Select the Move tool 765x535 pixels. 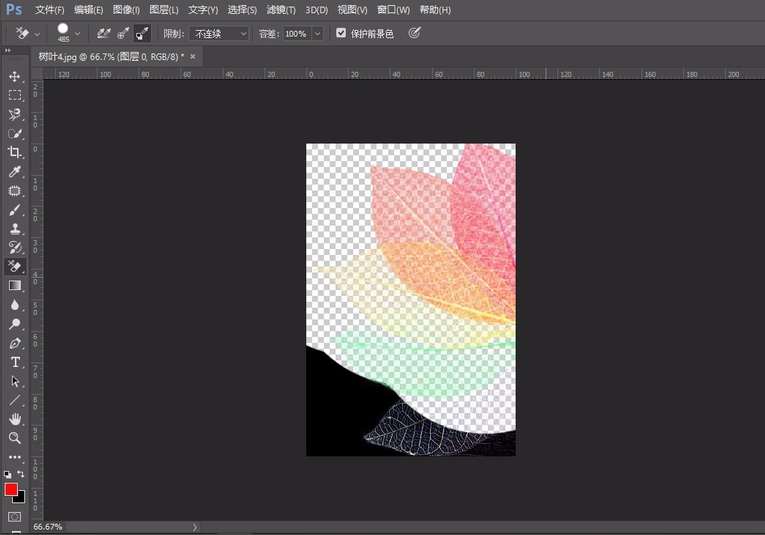pyautogui.click(x=15, y=76)
